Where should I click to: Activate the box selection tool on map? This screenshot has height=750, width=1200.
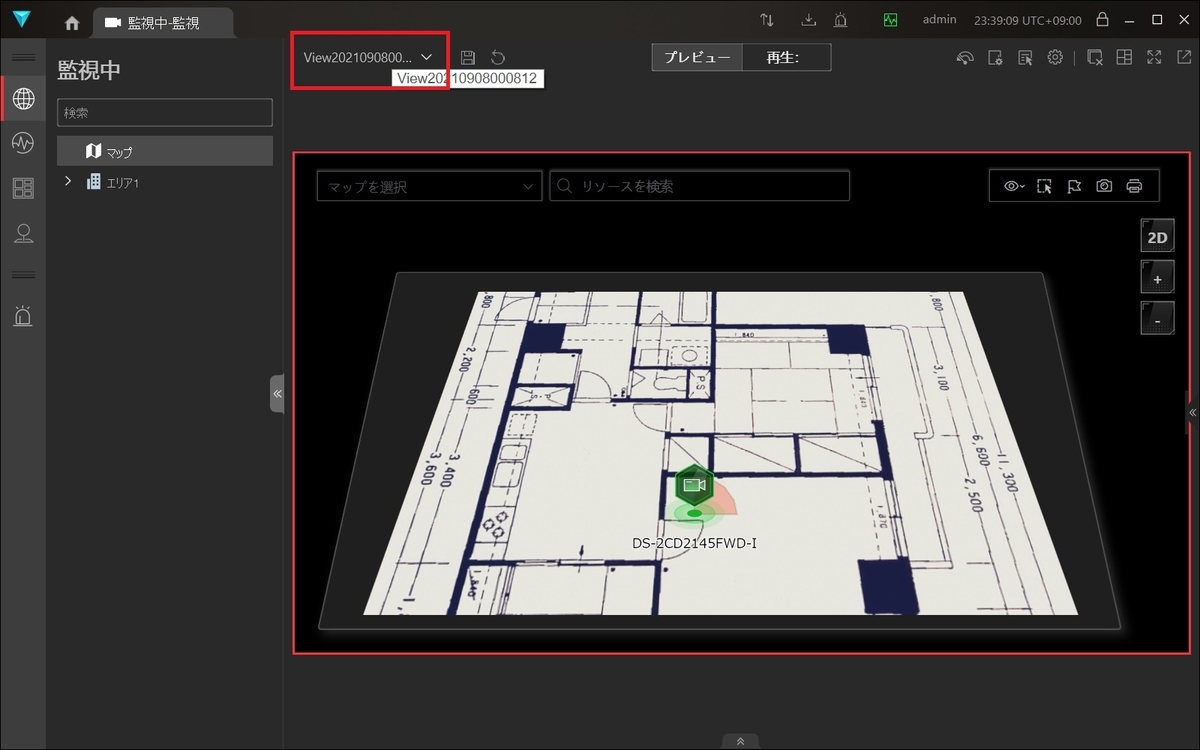click(x=1044, y=186)
